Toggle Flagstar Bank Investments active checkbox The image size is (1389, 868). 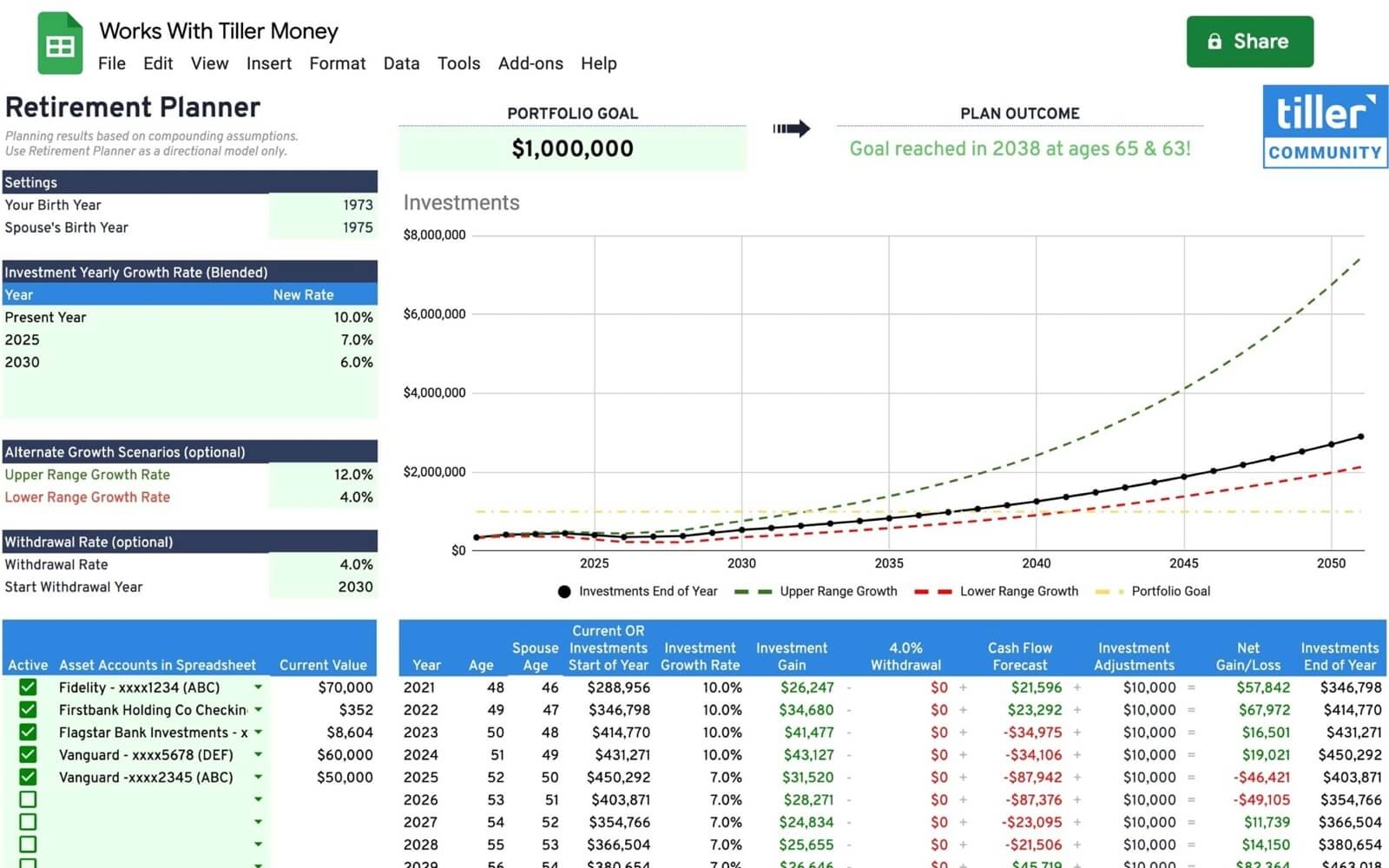tap(28, 733)
